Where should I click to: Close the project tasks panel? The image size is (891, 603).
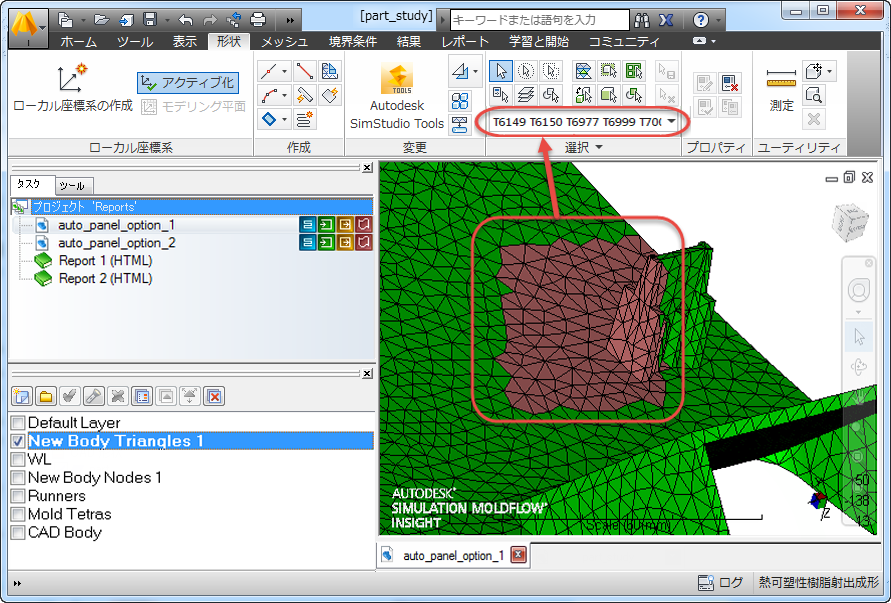click(x=368, y=167)
